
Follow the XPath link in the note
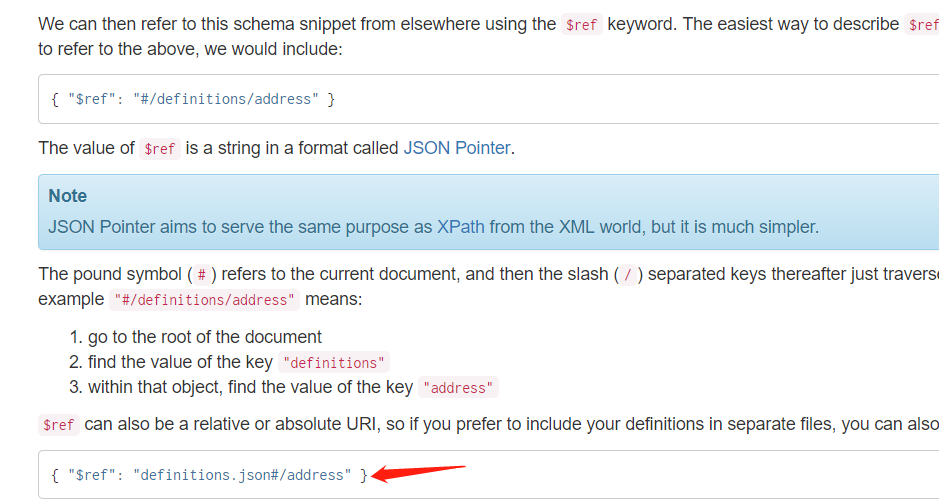(461, 227)
